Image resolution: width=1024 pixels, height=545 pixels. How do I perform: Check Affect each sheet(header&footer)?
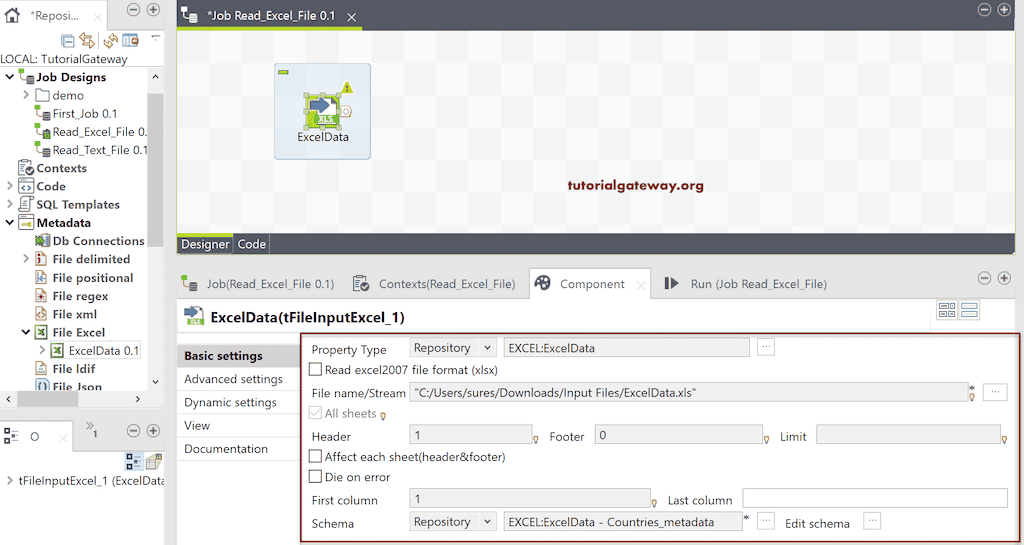(315, 457)
